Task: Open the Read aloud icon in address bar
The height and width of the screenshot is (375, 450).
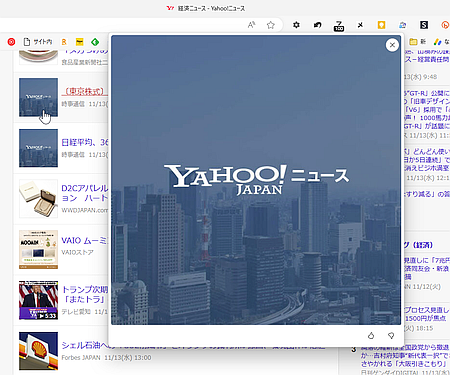Action: click(251, 25)
